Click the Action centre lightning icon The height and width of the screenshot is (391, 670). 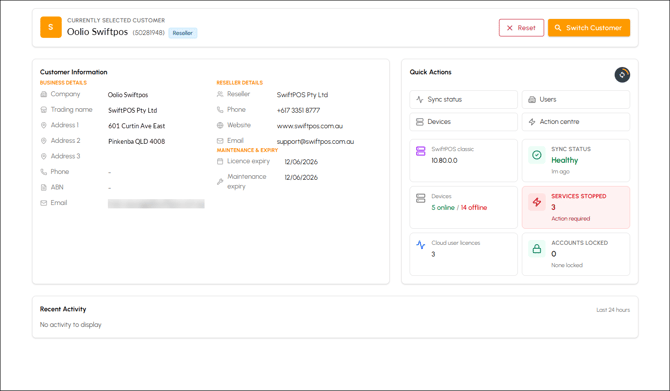point(532,122)
